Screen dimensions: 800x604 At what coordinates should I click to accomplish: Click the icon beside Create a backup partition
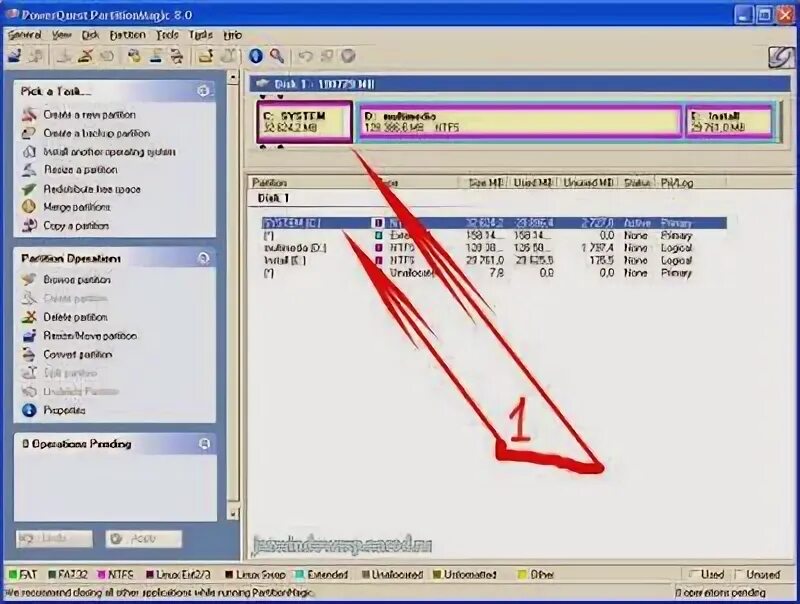coord(29,133)
